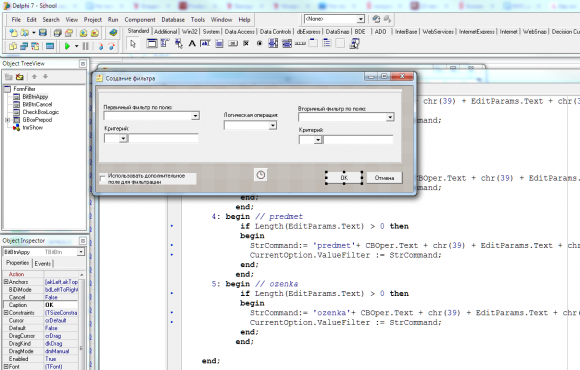Image resolution: width=580 pixels, height=370 pixels.
Task: Select the Label component icon in palette
Action: [x=192, y=44]
